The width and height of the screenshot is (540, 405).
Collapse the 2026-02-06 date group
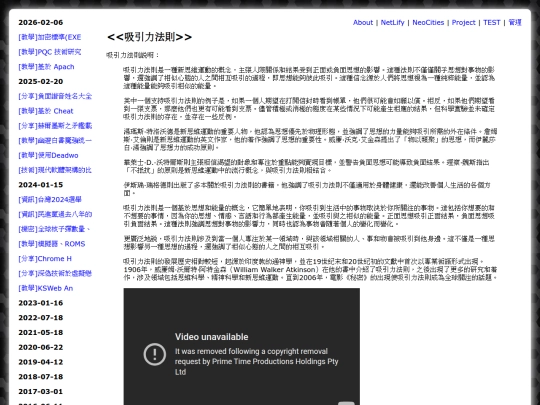coord(41,22)
